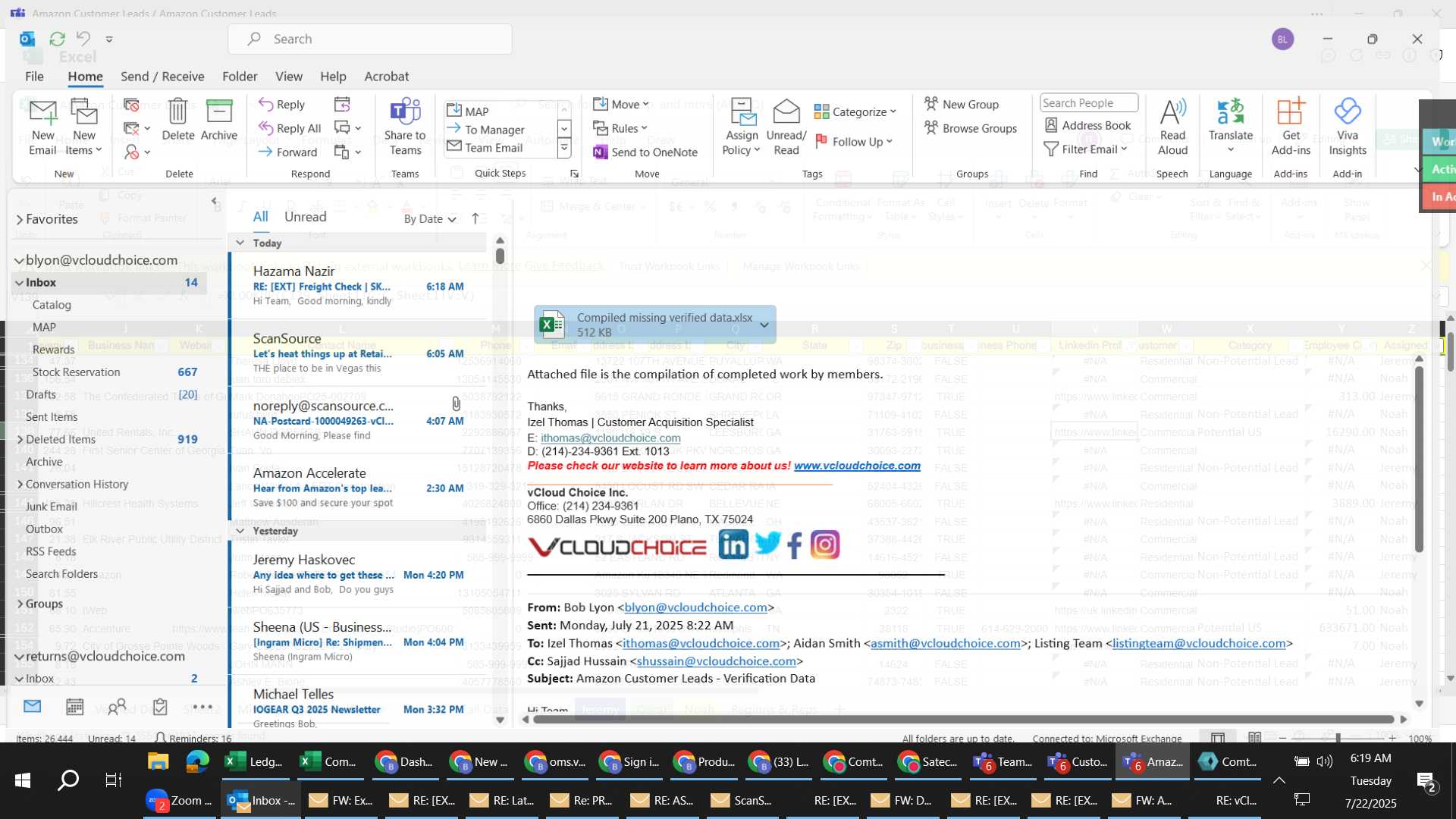Image resolution: width=1456 pixels, height=819 pixels.
Task: Open Windows notification center
Action: tap(1426, 781)
